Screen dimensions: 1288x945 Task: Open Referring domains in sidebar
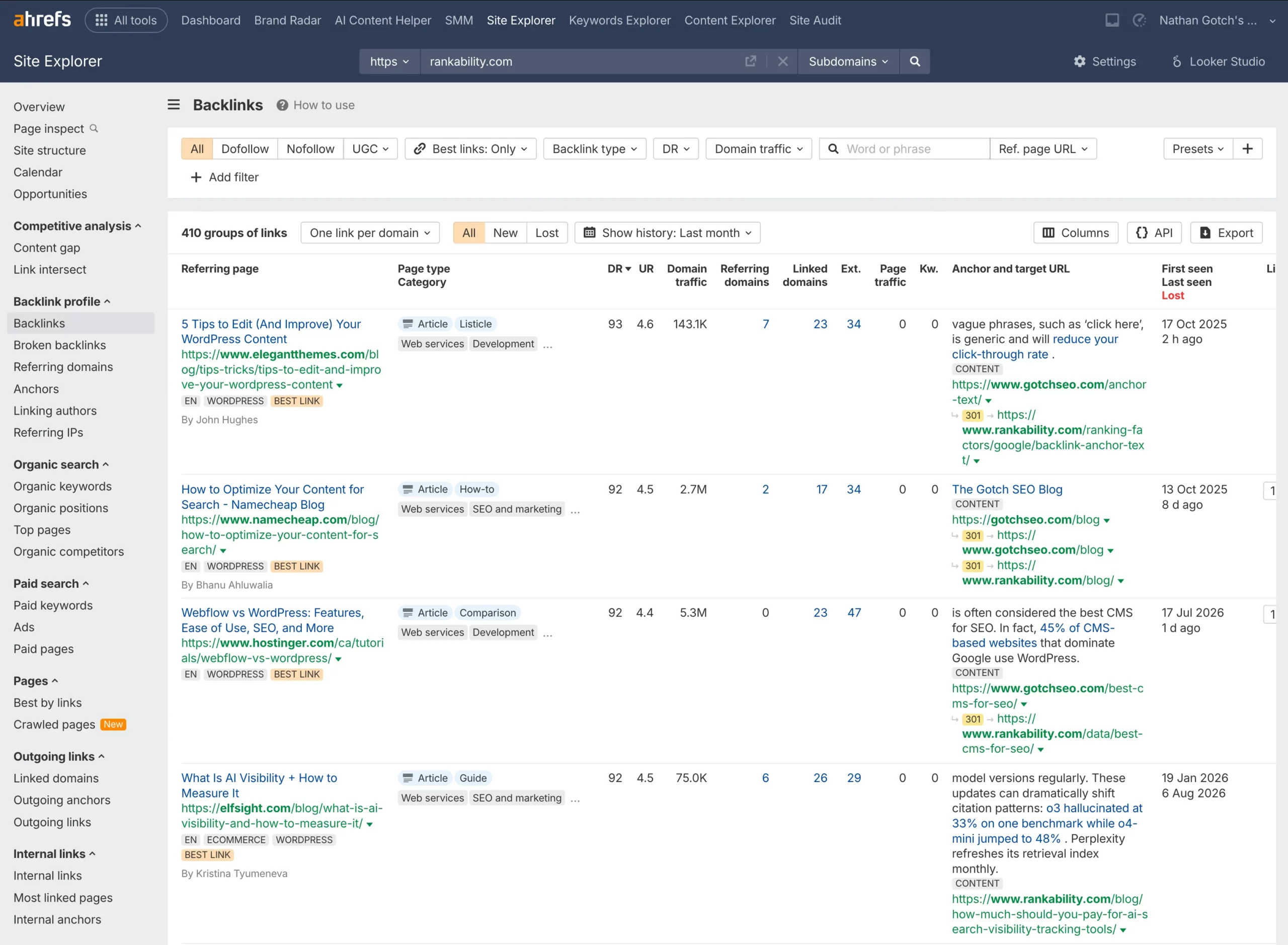(63, 367)
